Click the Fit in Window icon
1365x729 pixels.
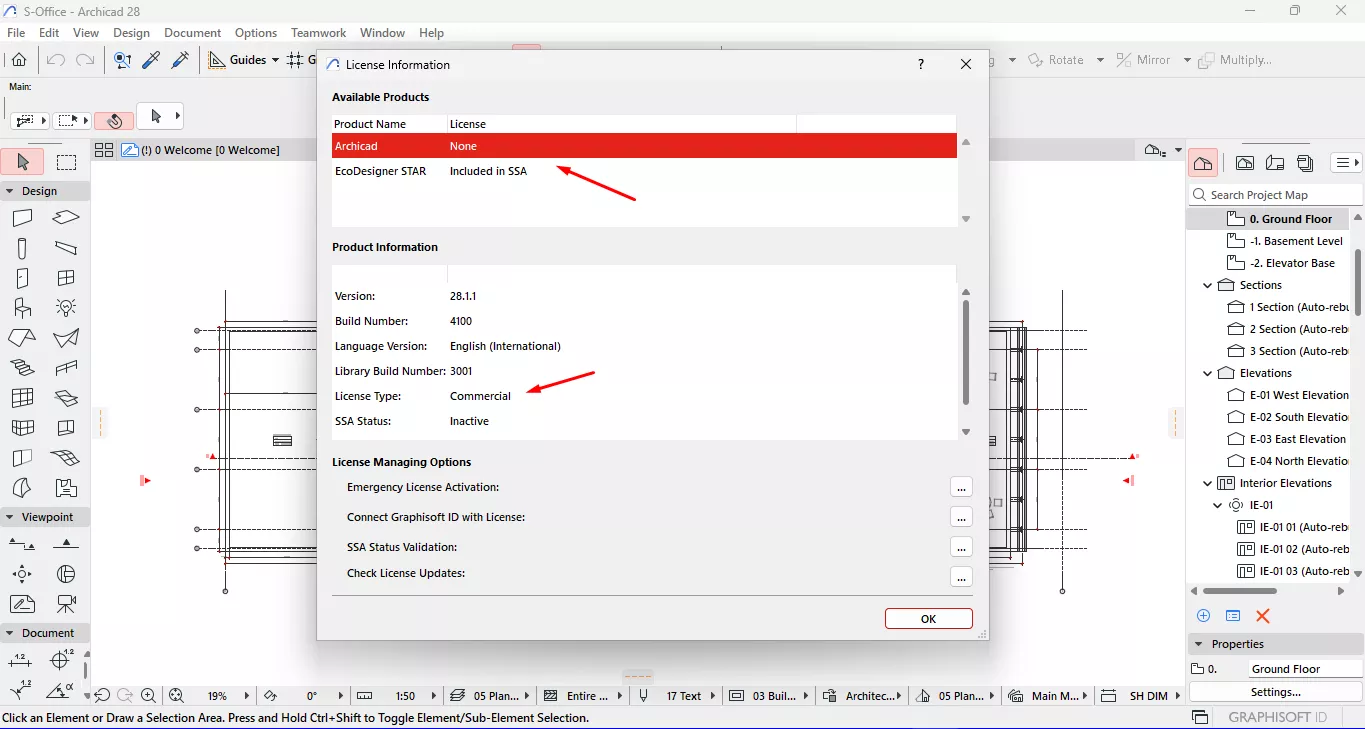point(177,696)
